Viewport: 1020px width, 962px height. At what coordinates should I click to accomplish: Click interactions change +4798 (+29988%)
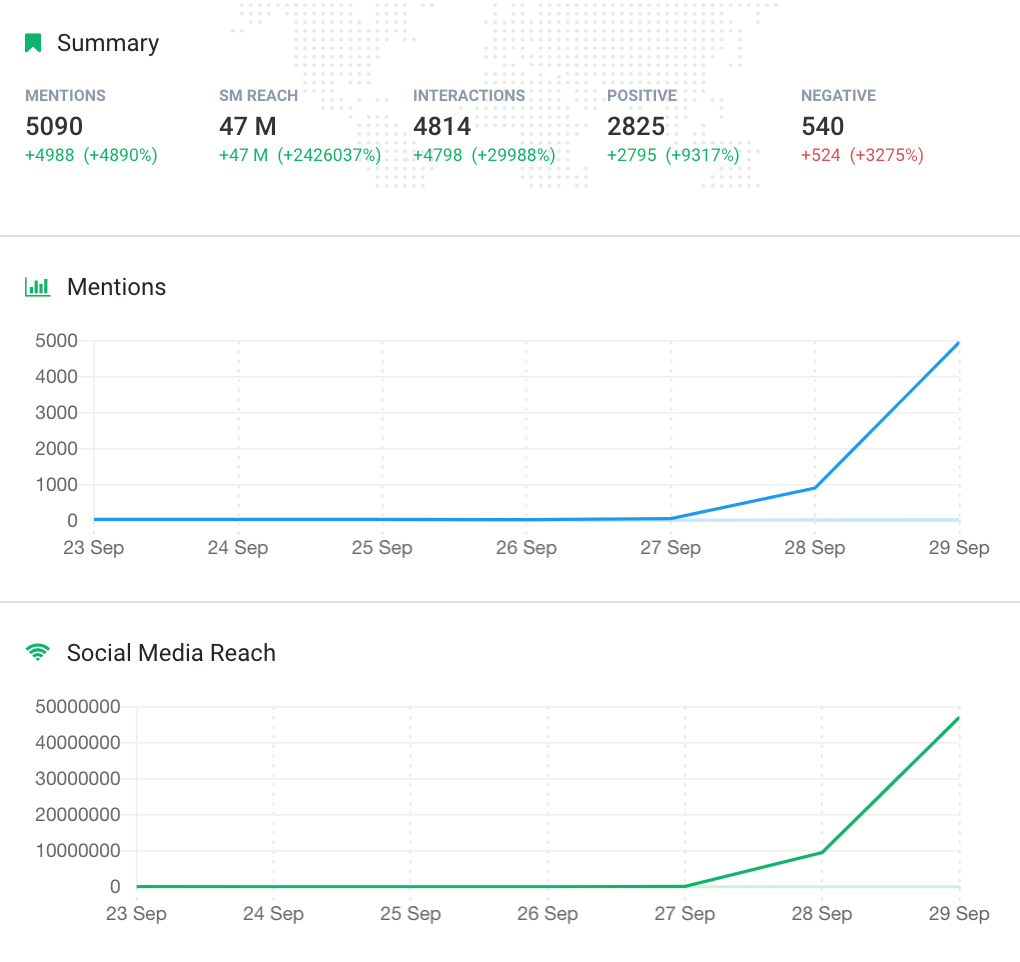[484, 155]
